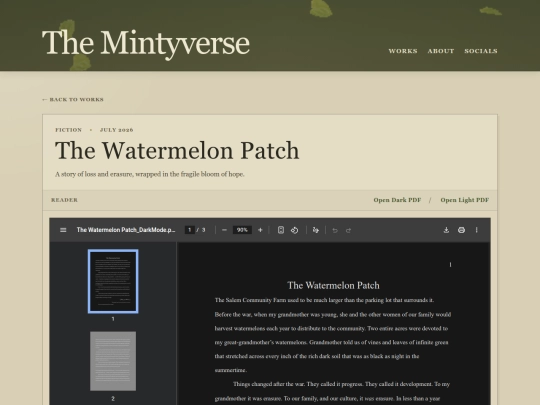
Task: Click the READER label
Action: (64, 200)
